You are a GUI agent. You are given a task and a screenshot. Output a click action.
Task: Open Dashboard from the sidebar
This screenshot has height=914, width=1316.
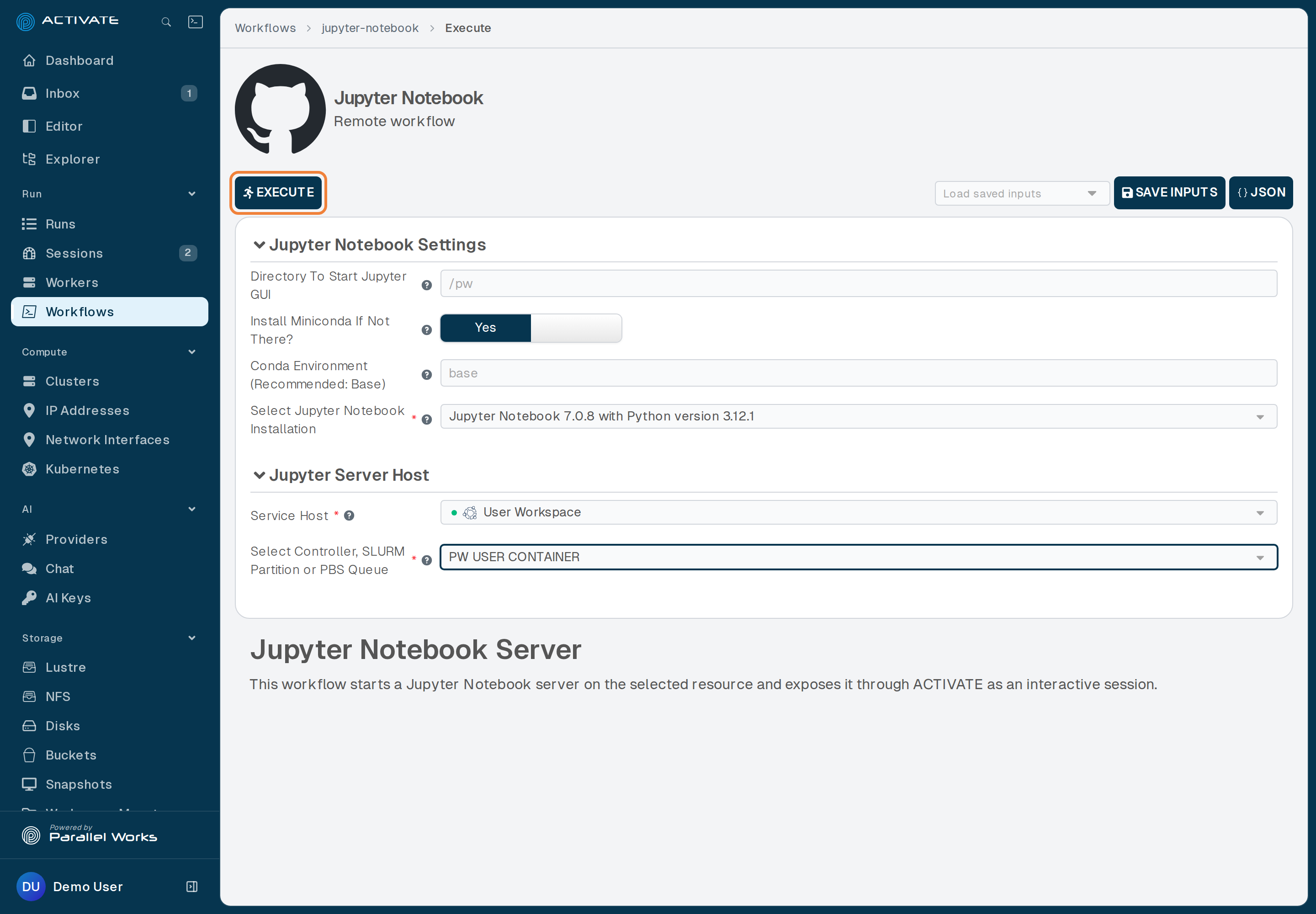(x=109, y=61)
